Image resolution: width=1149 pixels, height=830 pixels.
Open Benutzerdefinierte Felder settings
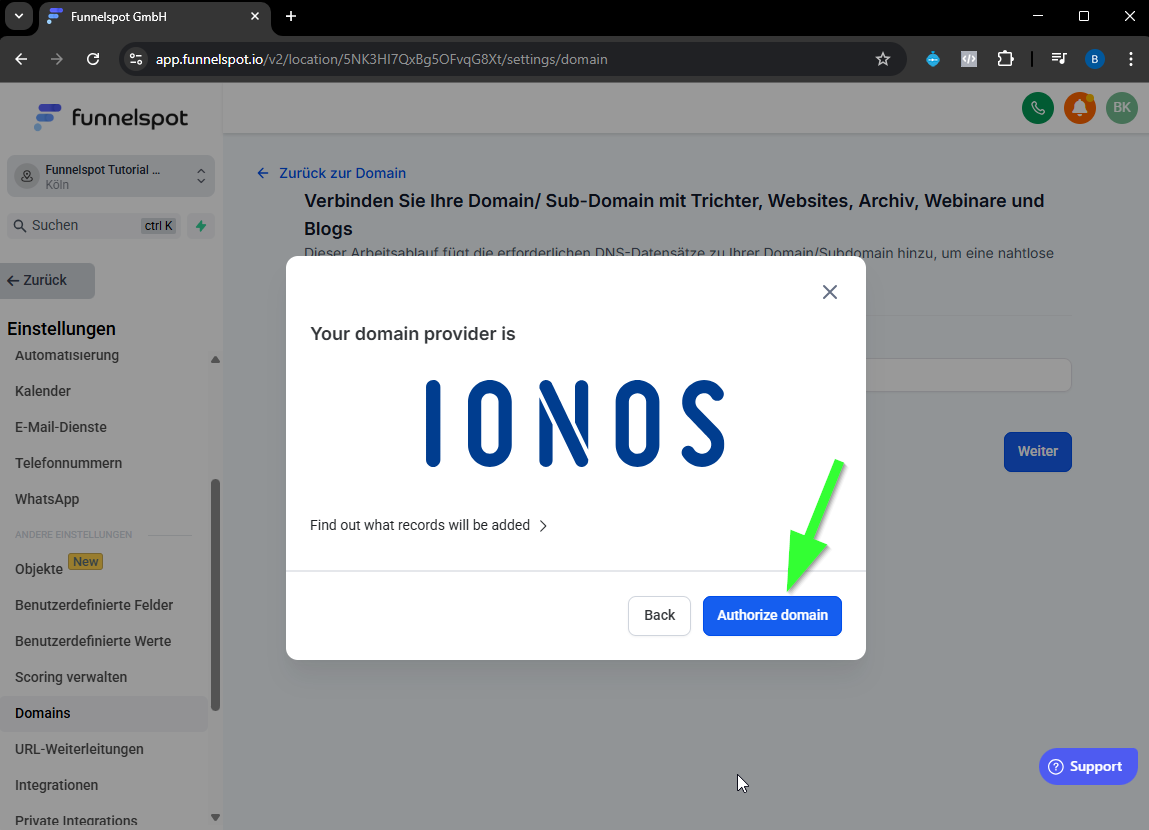click(94, 605)
